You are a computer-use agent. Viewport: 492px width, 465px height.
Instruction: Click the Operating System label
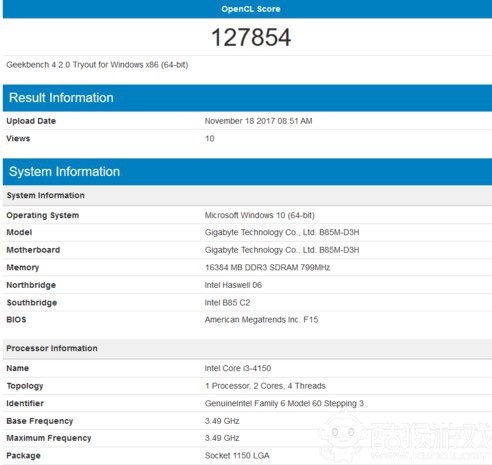point(43,215)
